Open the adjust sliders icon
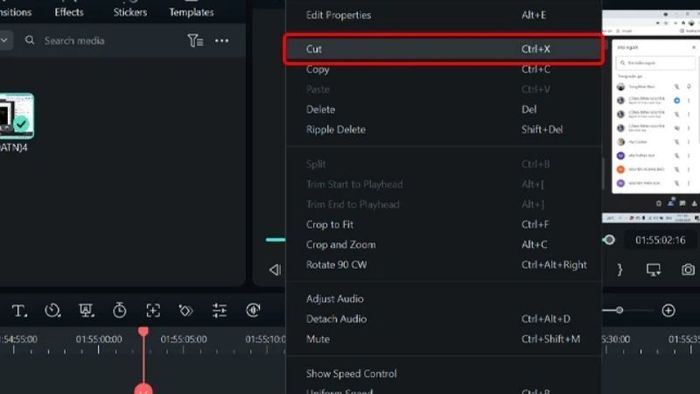Screen dimensions: 700x394 coord(219,311)
